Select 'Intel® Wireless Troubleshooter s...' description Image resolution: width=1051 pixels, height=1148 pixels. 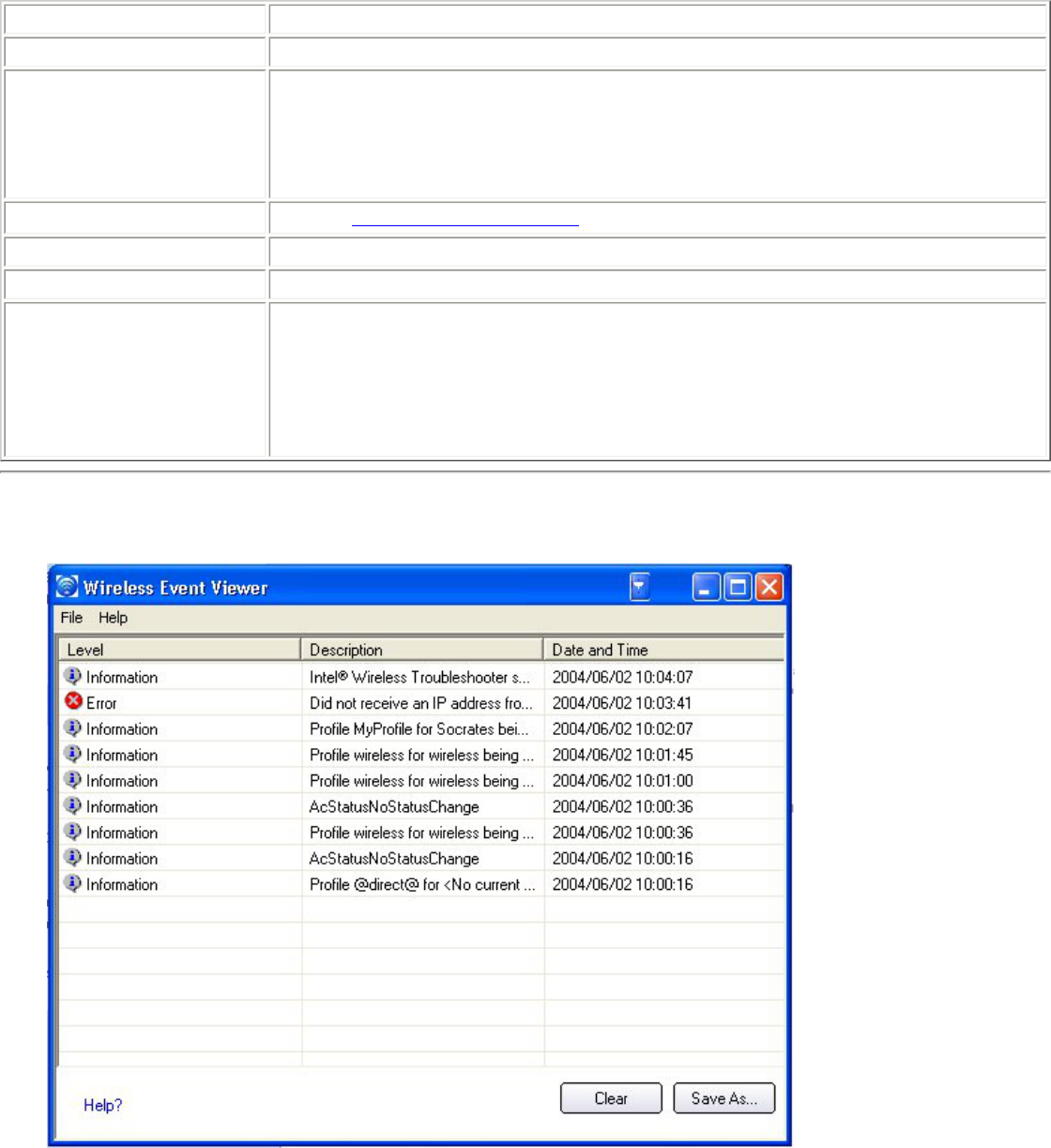pyautogui.click(x=419, y=677)
